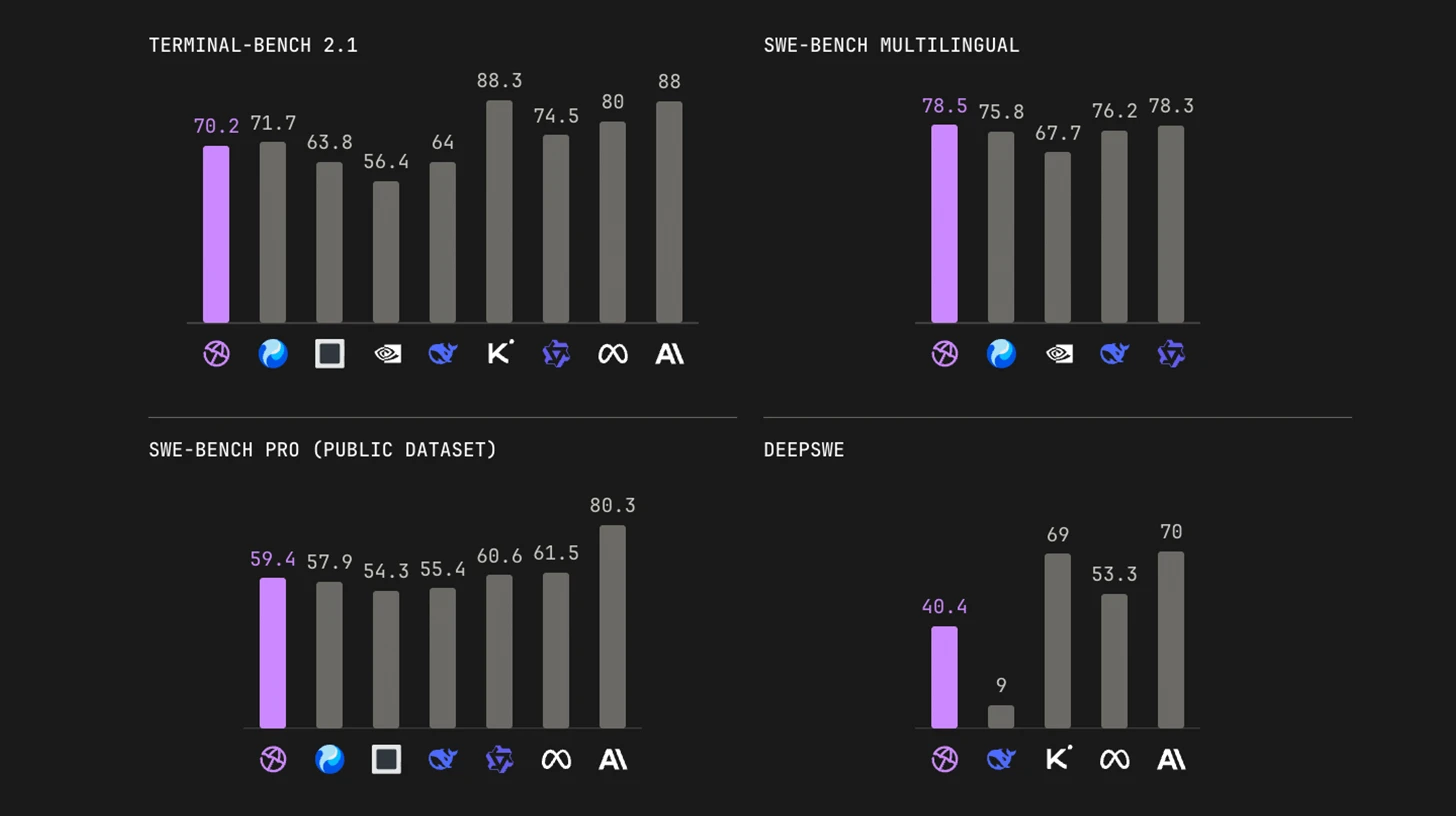
Task: Click the TERMINAL-BENCH 2.1 heading
Action: (253, 45)
